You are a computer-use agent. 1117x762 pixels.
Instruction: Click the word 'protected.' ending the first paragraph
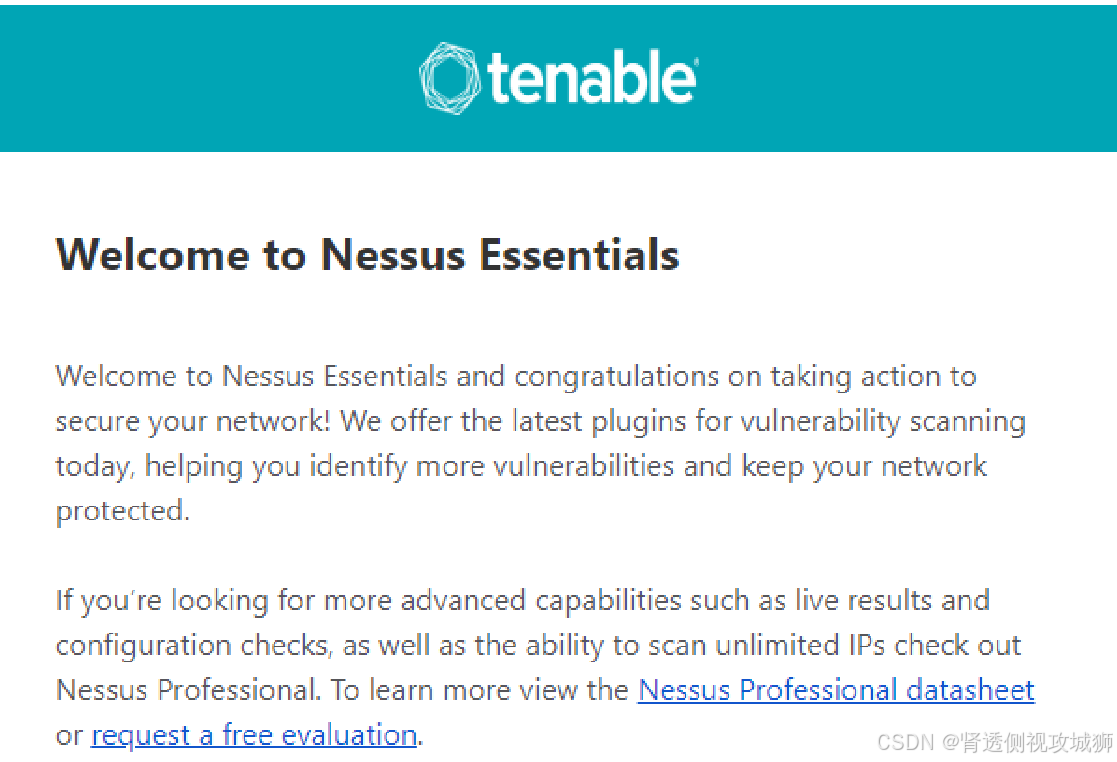pos(123,511)
